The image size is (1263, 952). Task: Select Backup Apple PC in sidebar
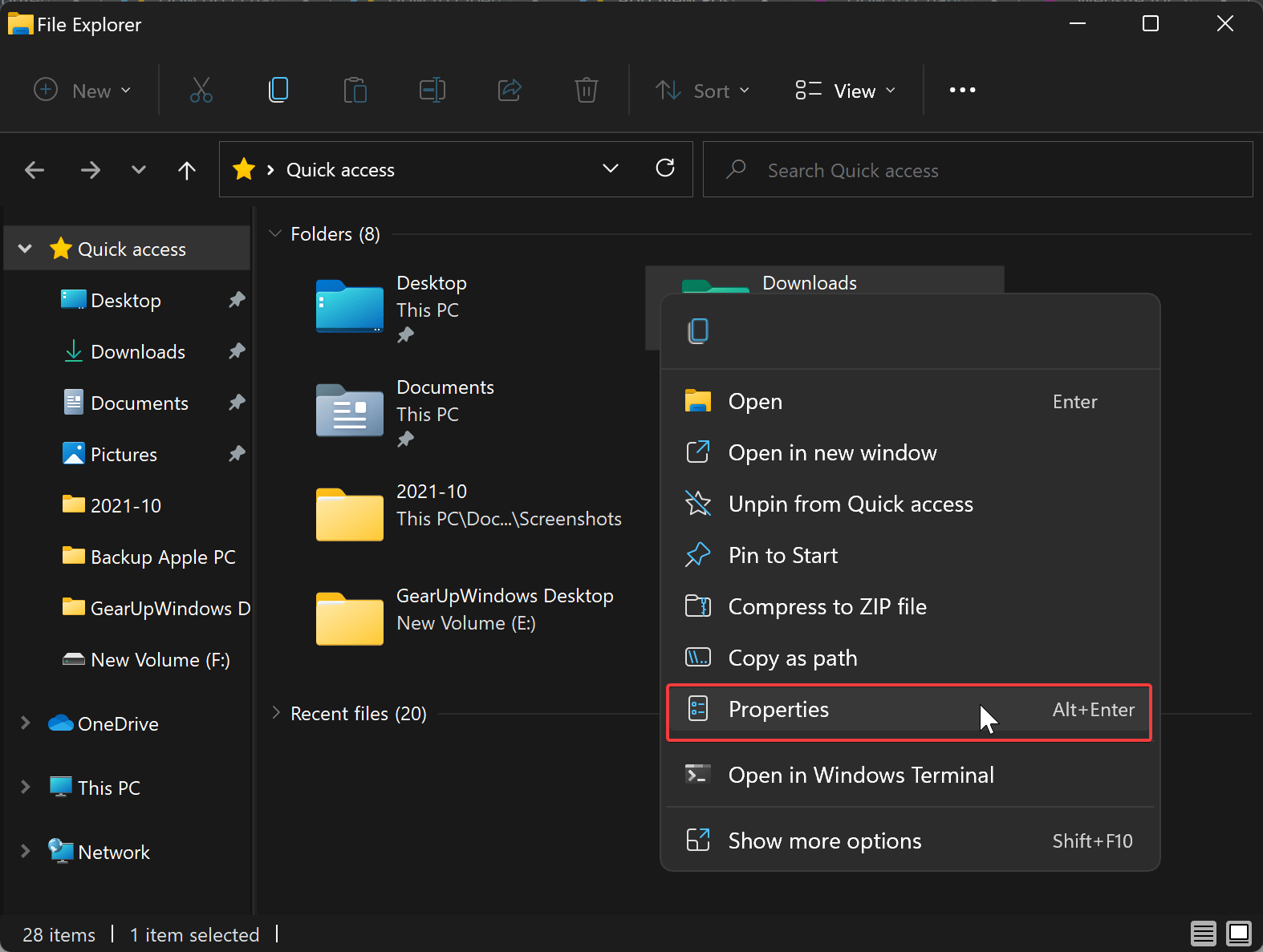163,557
